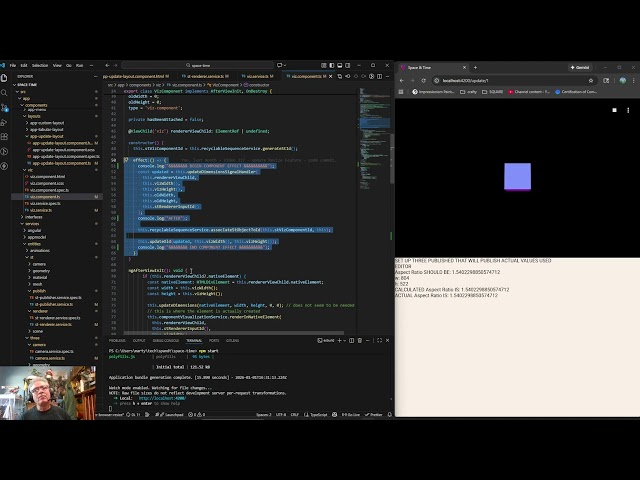Screen dimensions: 640x480
Task: Open the localhost:4200 link in terminal
Action: click(162, 398)
